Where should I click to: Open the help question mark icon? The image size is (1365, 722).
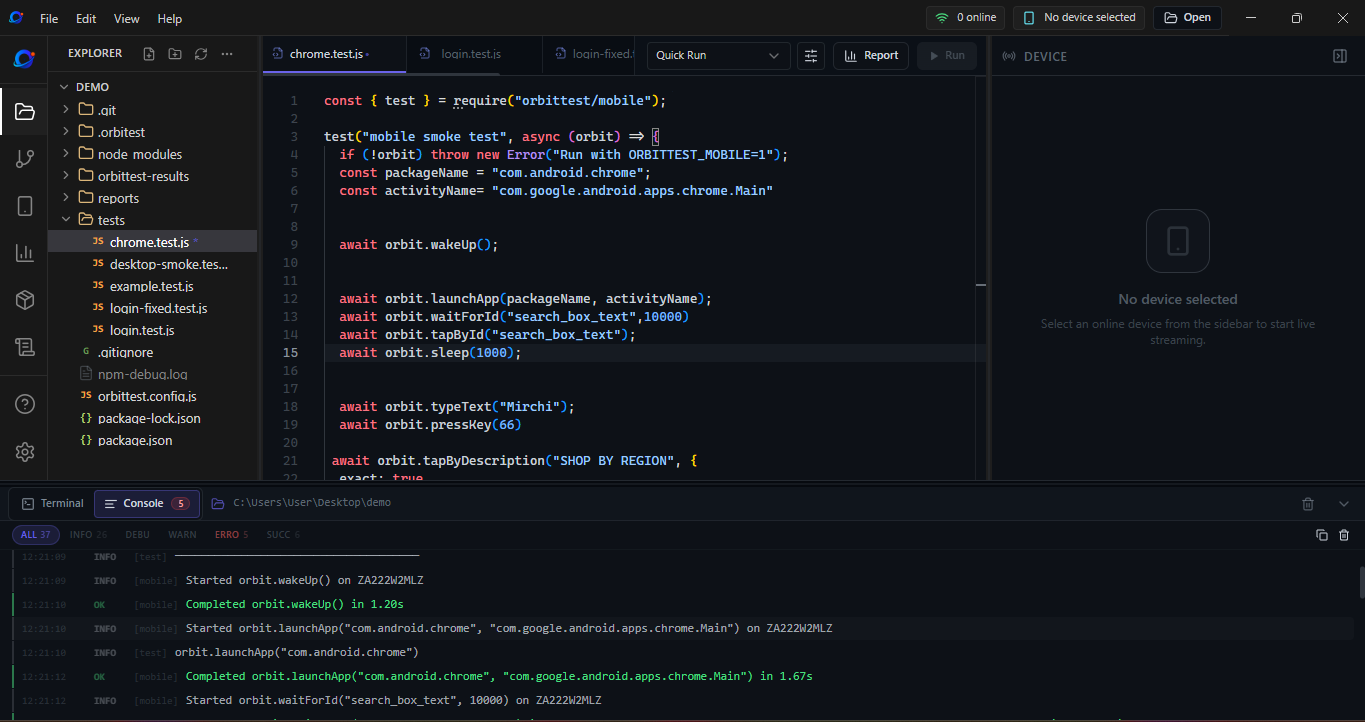25,405
